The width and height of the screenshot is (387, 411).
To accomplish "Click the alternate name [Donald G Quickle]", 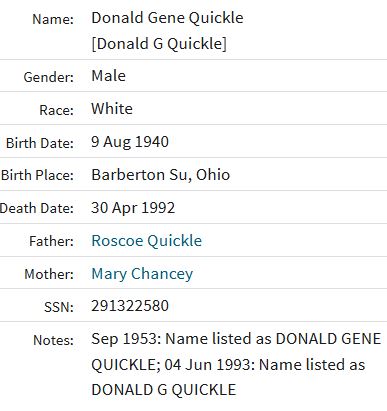I will click(x=159, y=44).
